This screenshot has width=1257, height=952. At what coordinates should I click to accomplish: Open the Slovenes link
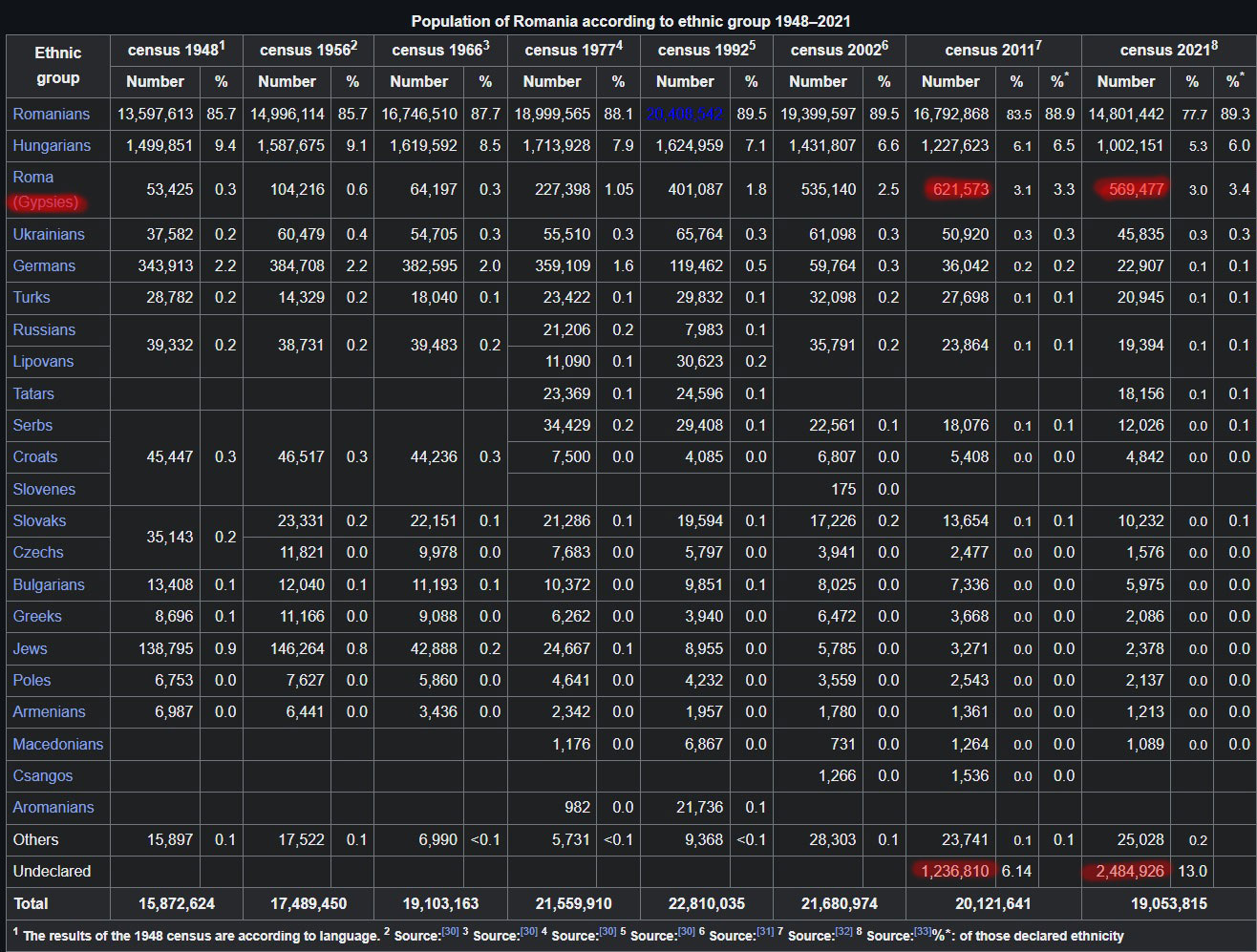click(44, 489)
